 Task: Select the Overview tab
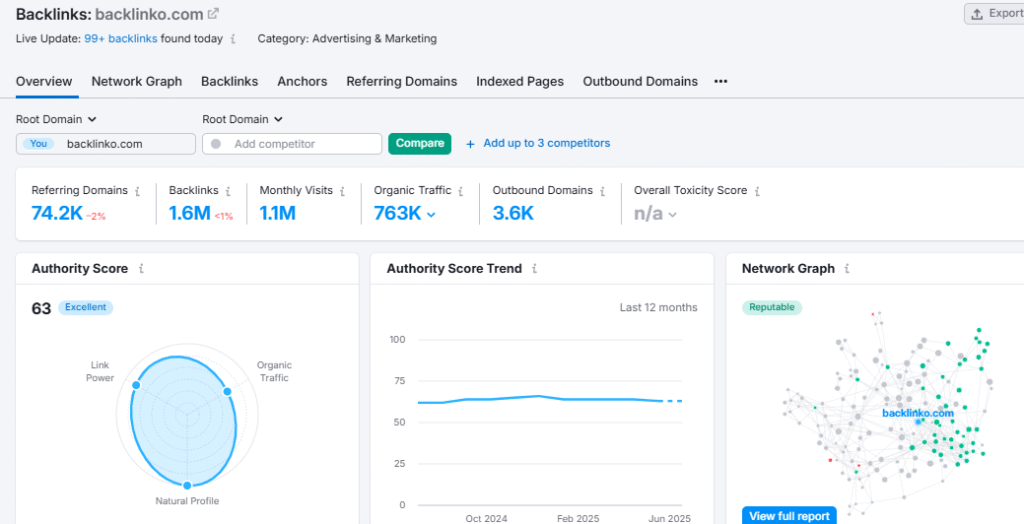[44, 82]
